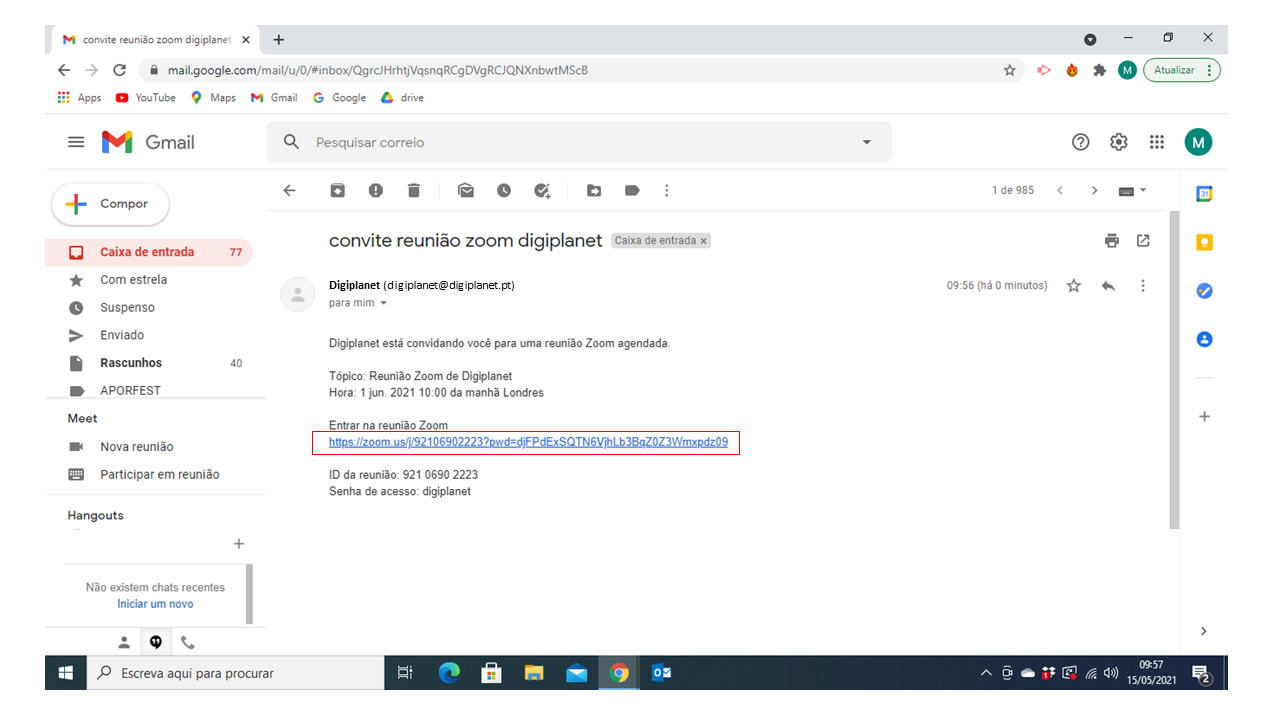The width and height of the screenshot is (1280, 720).
Task: Open search options dropdown arrow
Action: pyautogui.click(x=866, y=142)
